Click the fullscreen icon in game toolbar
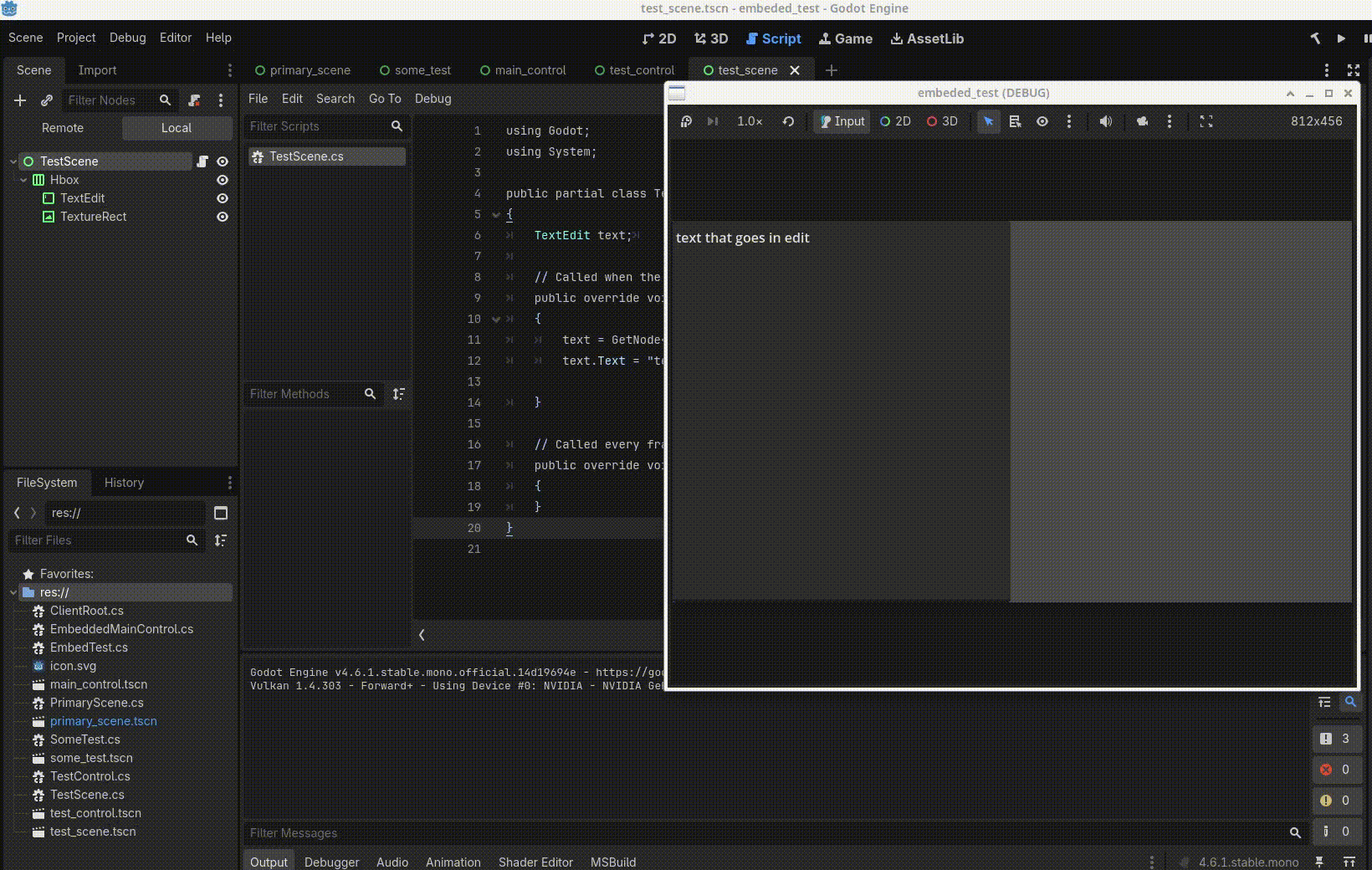This screenshot has width=1372, height=870. coord(1206,121)
